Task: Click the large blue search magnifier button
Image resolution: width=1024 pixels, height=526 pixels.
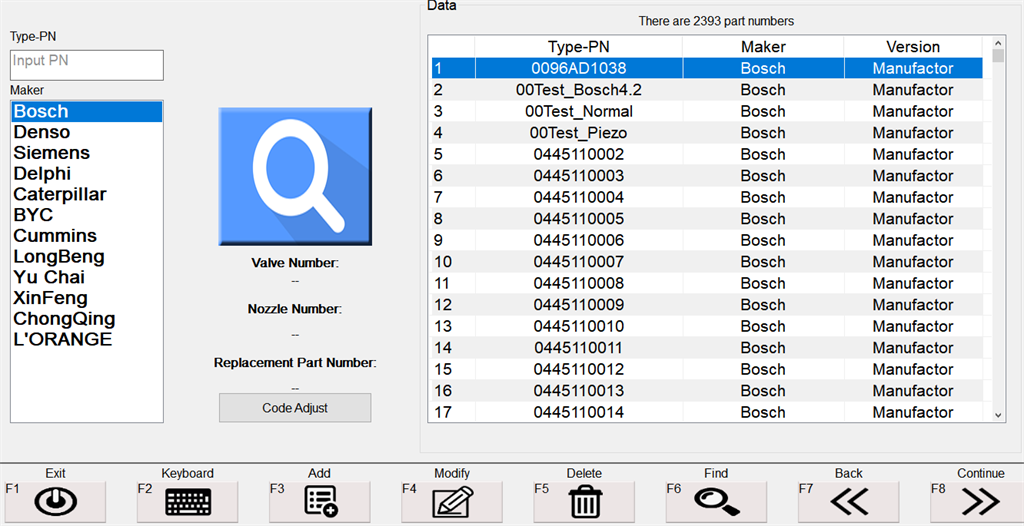Action: tap(295, 177)
